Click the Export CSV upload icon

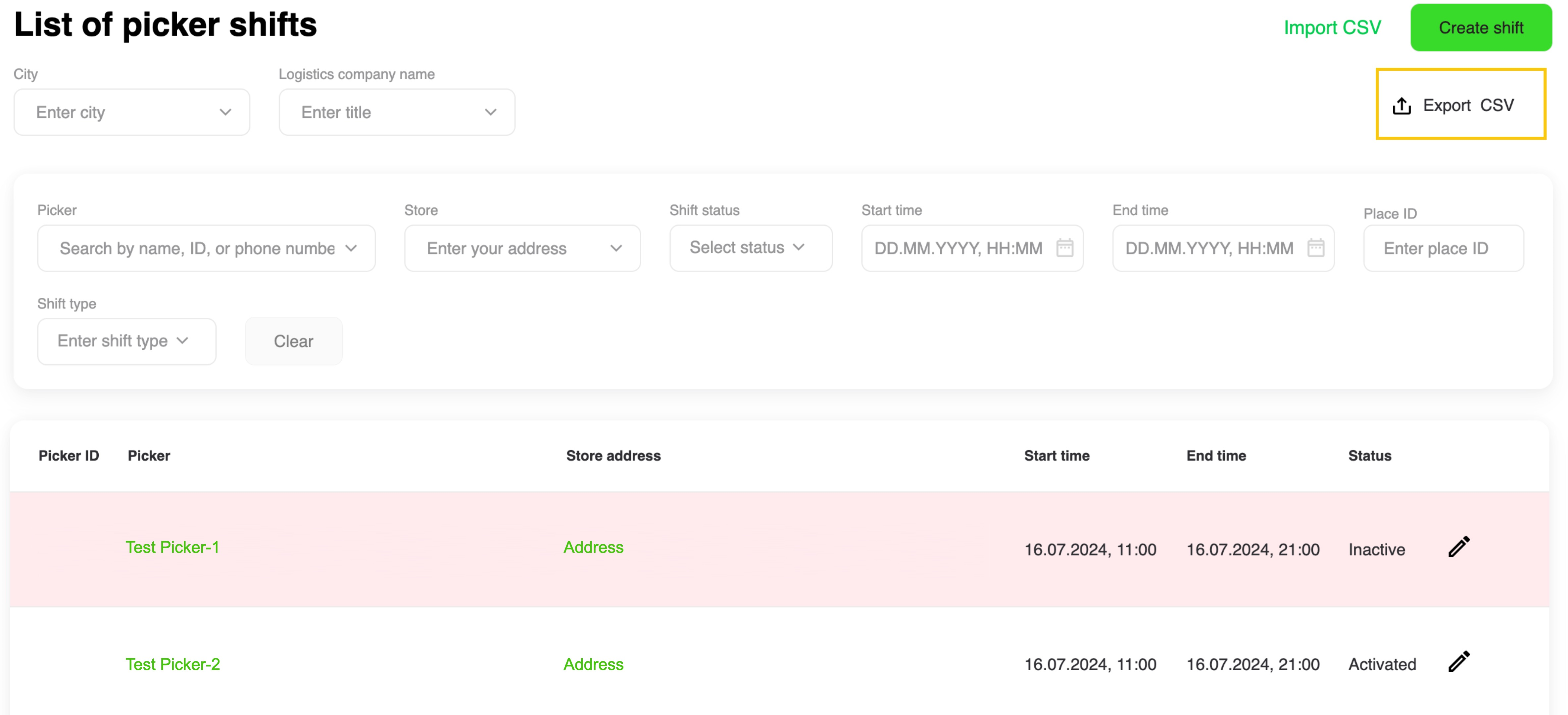1402,106
